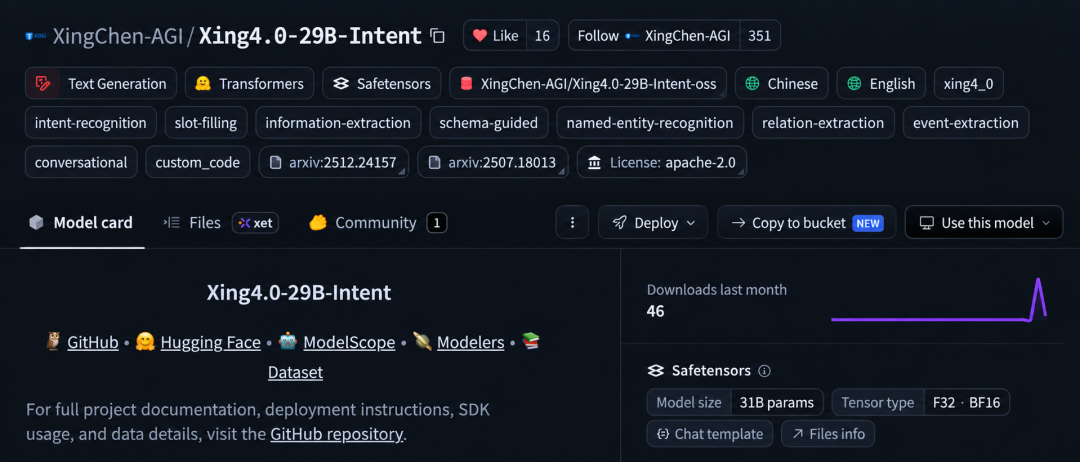
Task: Open arxiv:2507.18013 paper tag
Action: pos(492,162)
